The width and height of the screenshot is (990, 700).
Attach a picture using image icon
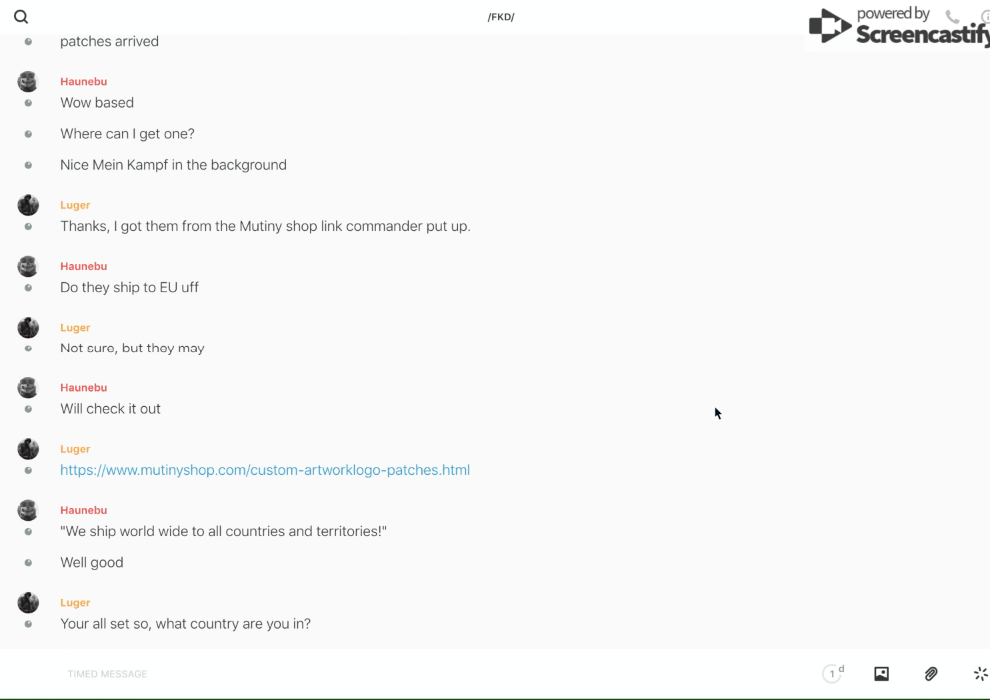[881, 674]
